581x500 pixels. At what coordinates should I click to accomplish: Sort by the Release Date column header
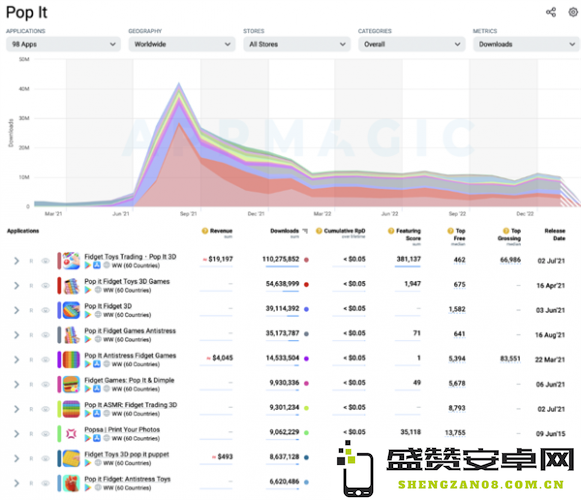(555, 234)
